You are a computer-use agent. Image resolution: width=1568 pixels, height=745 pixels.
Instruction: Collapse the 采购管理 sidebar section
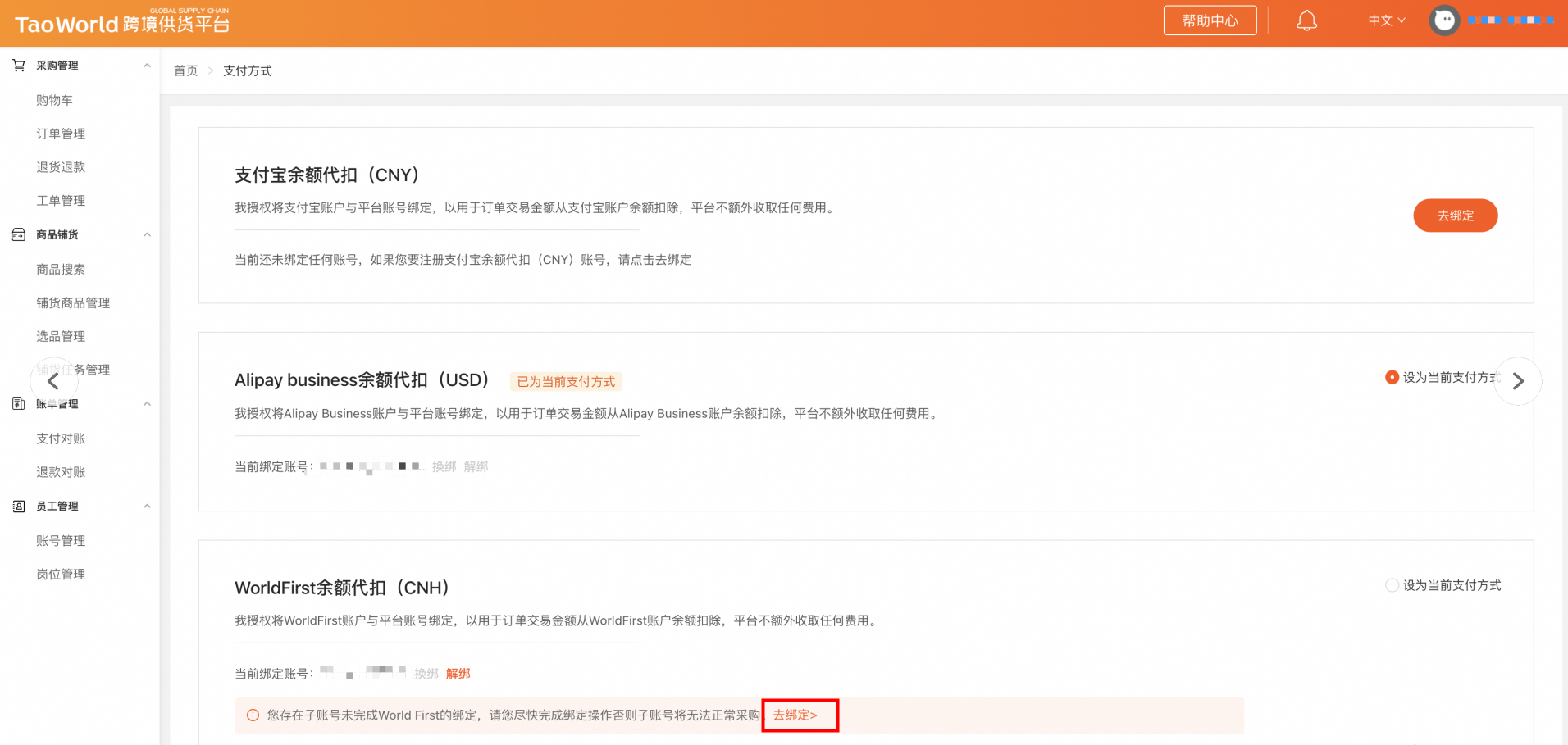click(x=148, y=65)
